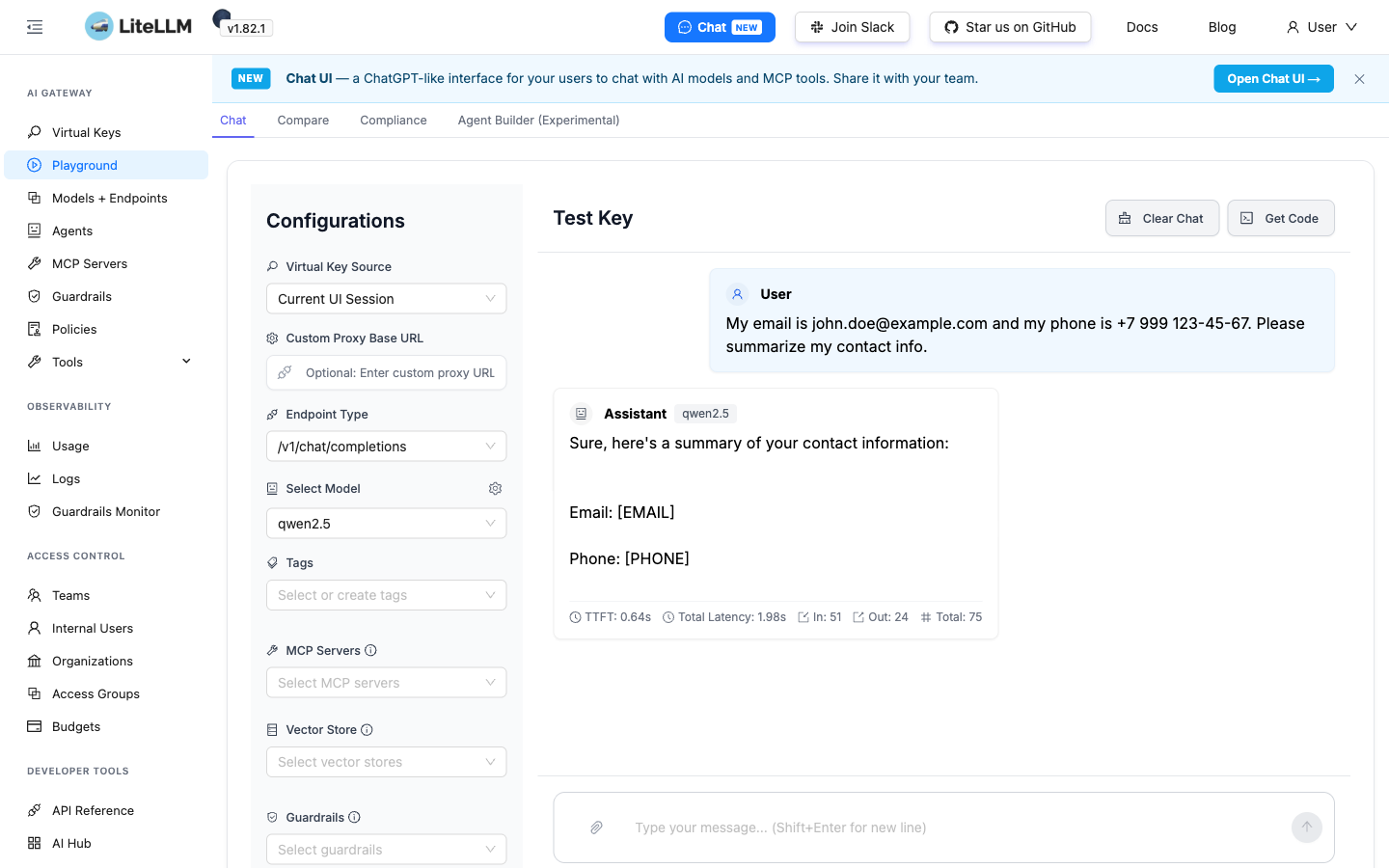The height and width of the screenshot is (868, 1389).
Task: Click the qwen2.5 model tag on Assistant message
Action: [705, 414]
